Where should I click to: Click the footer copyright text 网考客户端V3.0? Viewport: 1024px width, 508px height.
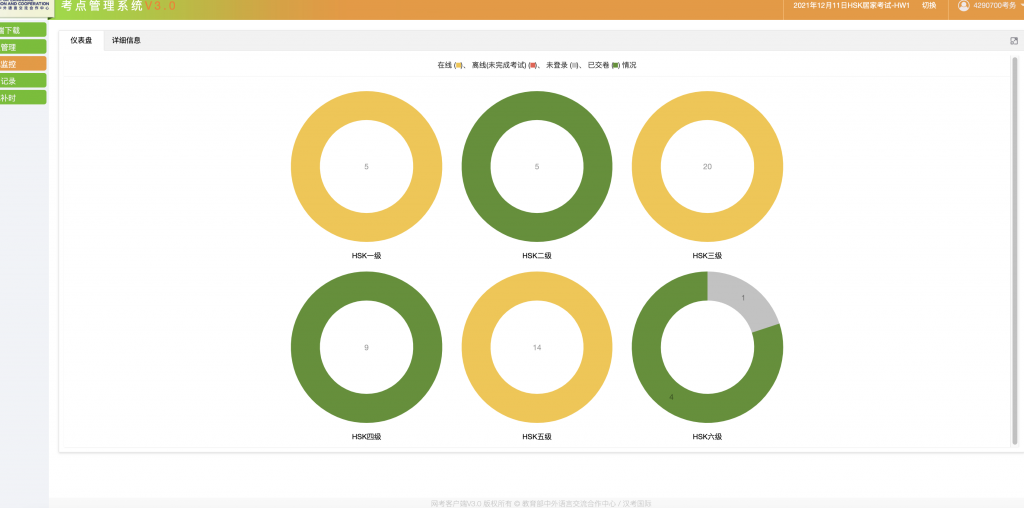(x=541, y=503)
